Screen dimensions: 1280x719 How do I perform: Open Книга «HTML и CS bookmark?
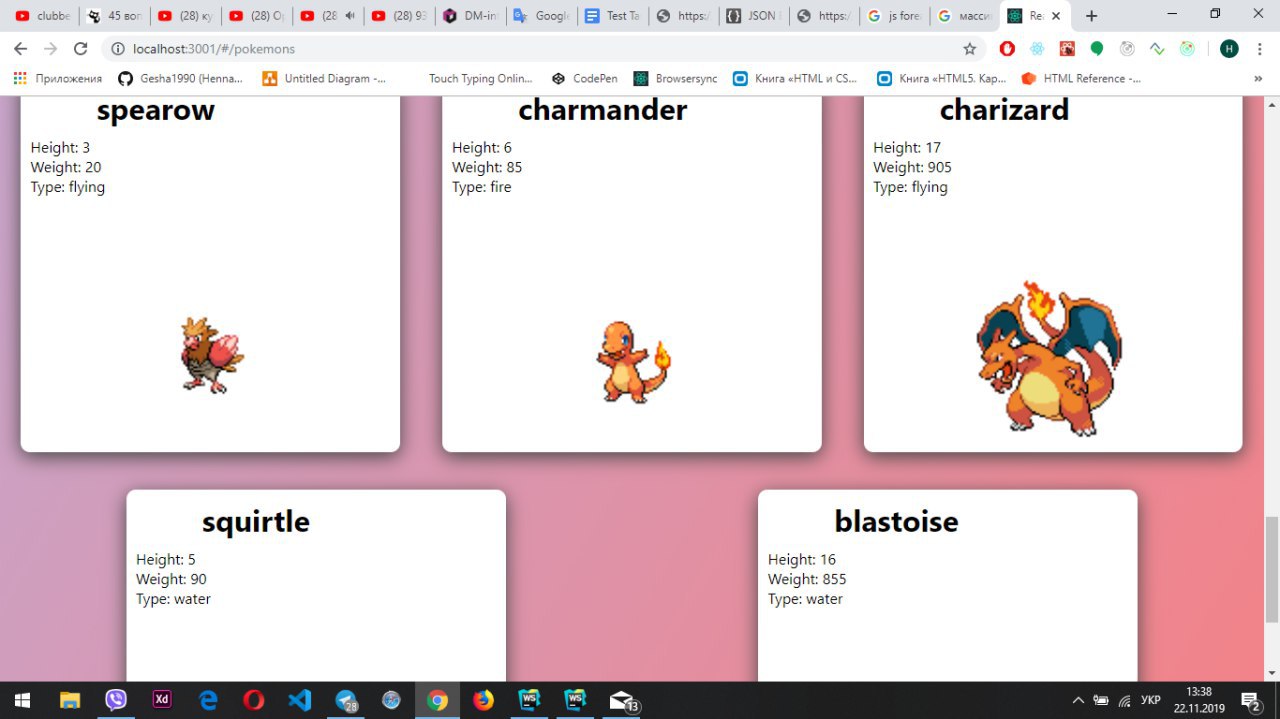click(x=796, y=78)
